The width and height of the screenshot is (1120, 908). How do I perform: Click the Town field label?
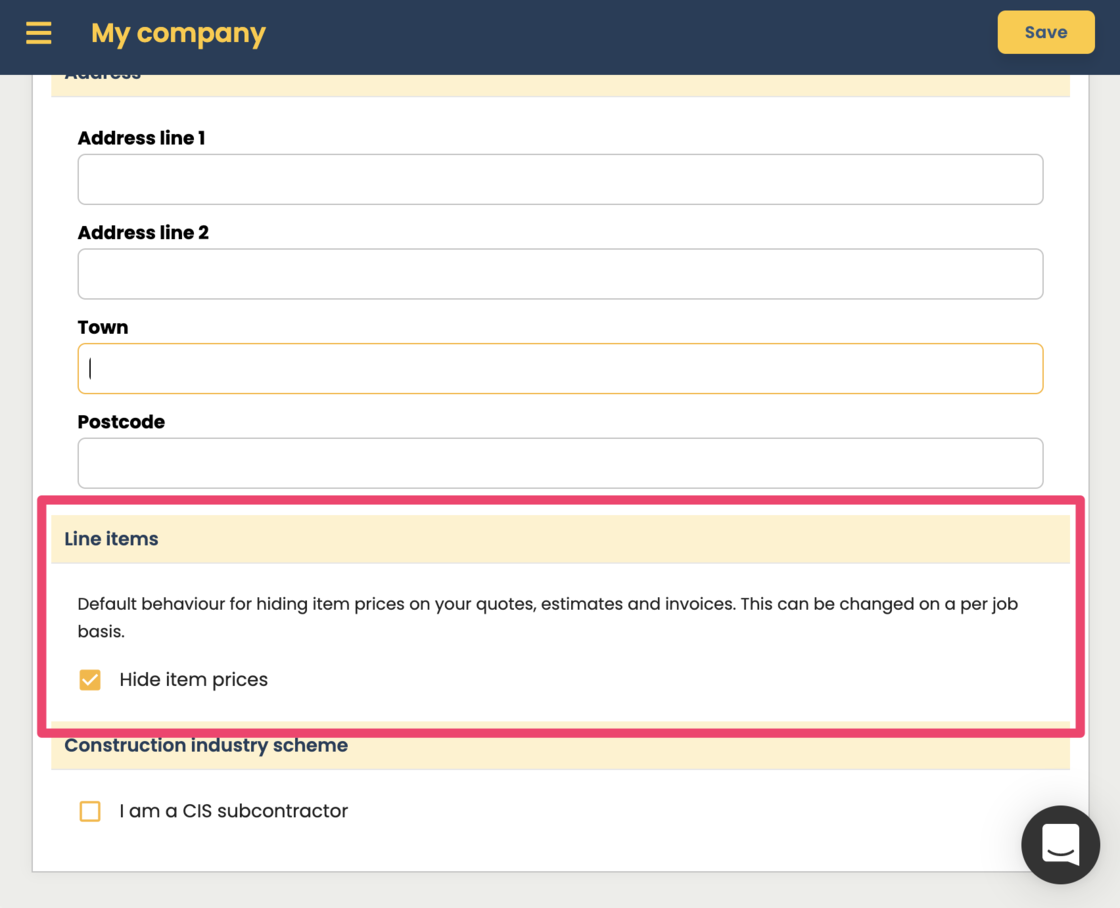click(103, 327)
